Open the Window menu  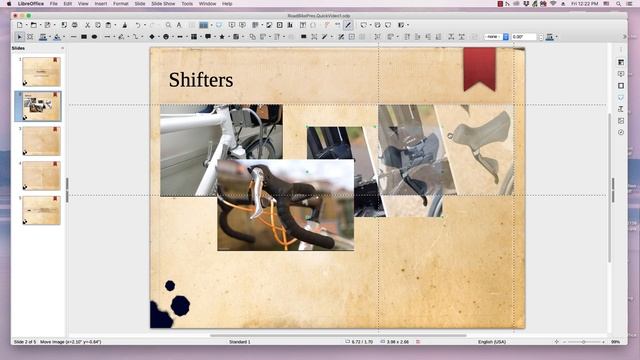click(x=207, y=4)
